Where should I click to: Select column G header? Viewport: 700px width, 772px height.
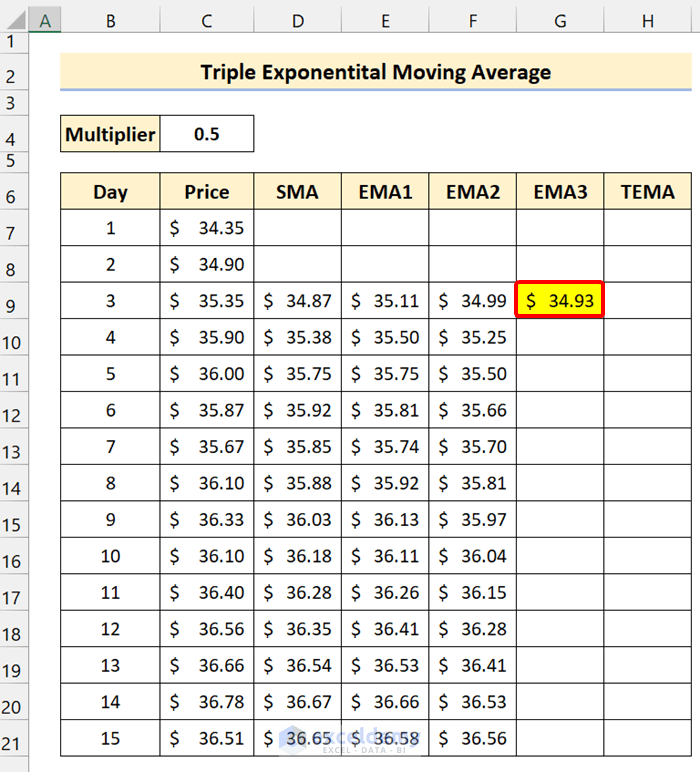pos(560,20)
